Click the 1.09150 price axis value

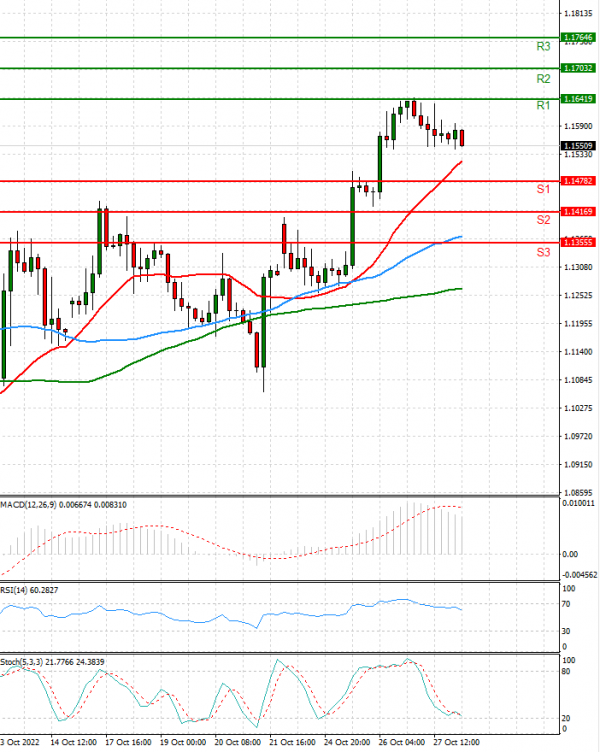click(x=578, y=465)
